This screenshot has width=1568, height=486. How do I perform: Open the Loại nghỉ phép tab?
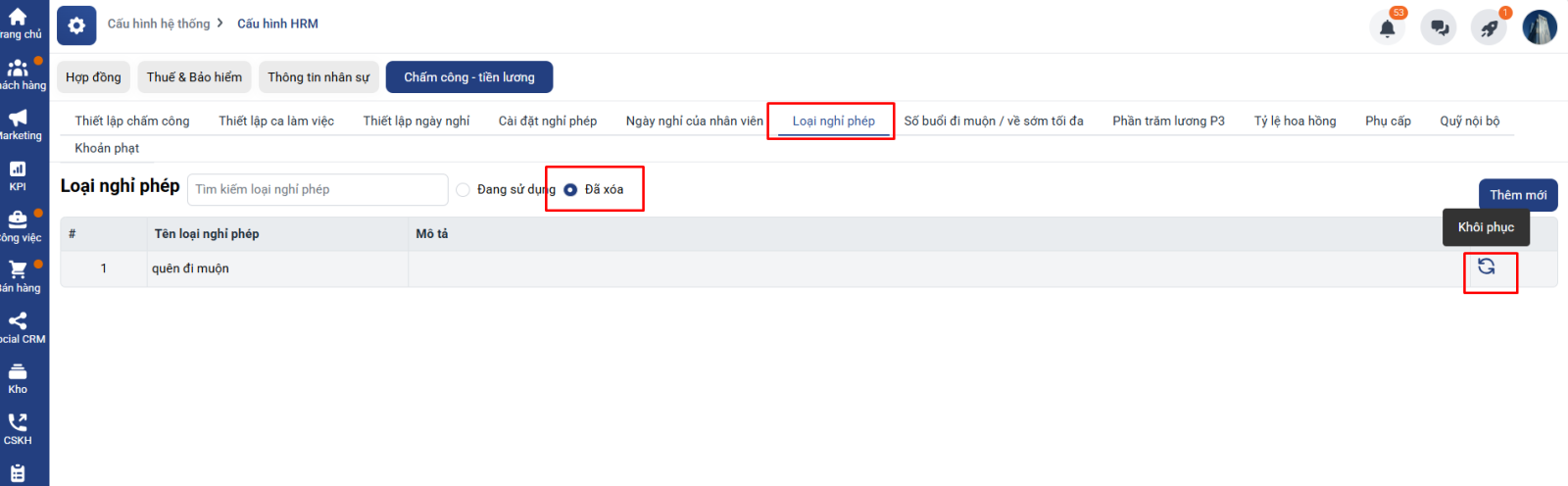(833, 121)
